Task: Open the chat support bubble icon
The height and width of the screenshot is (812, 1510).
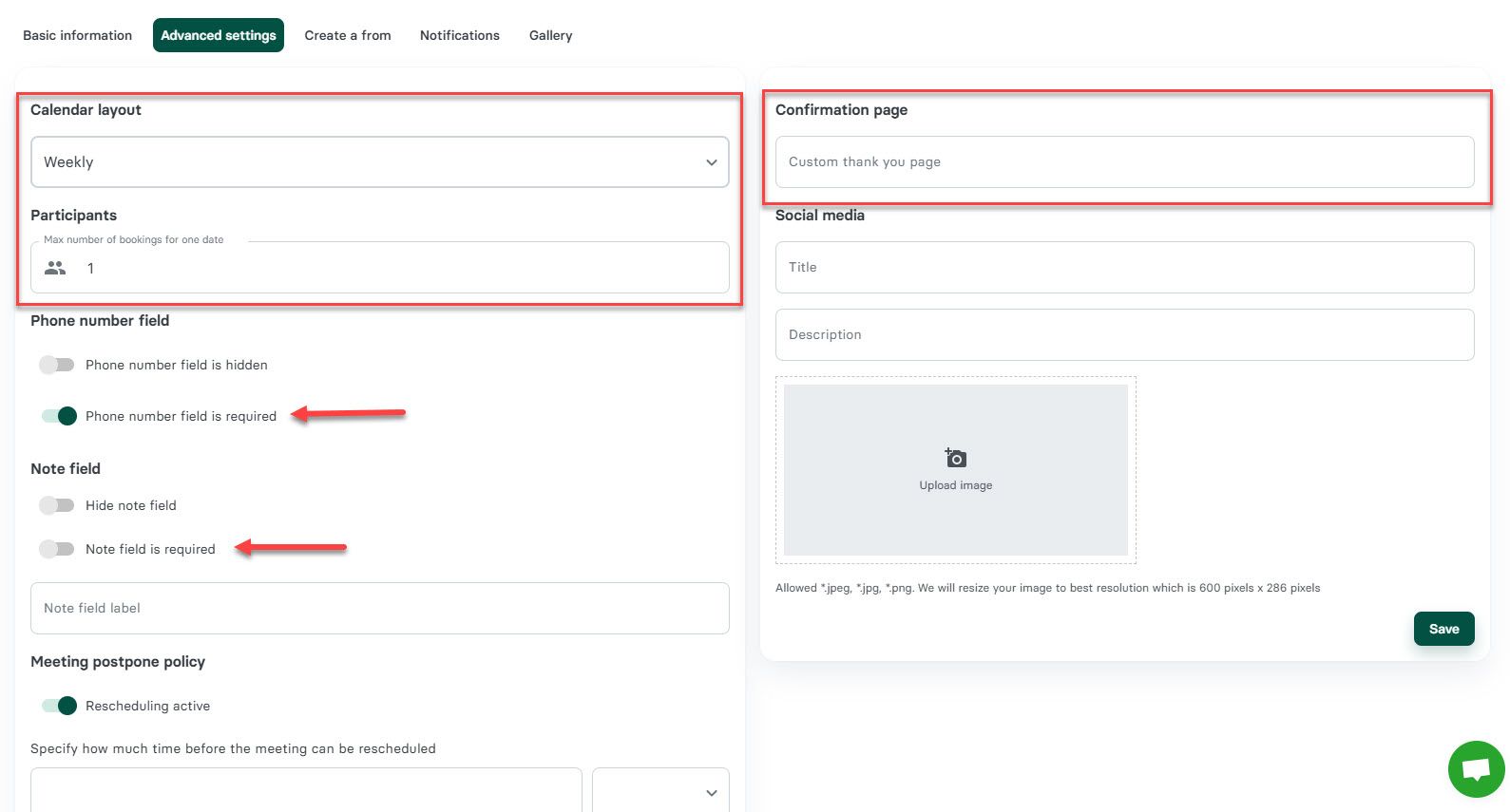Action: tap(1476, 769)
